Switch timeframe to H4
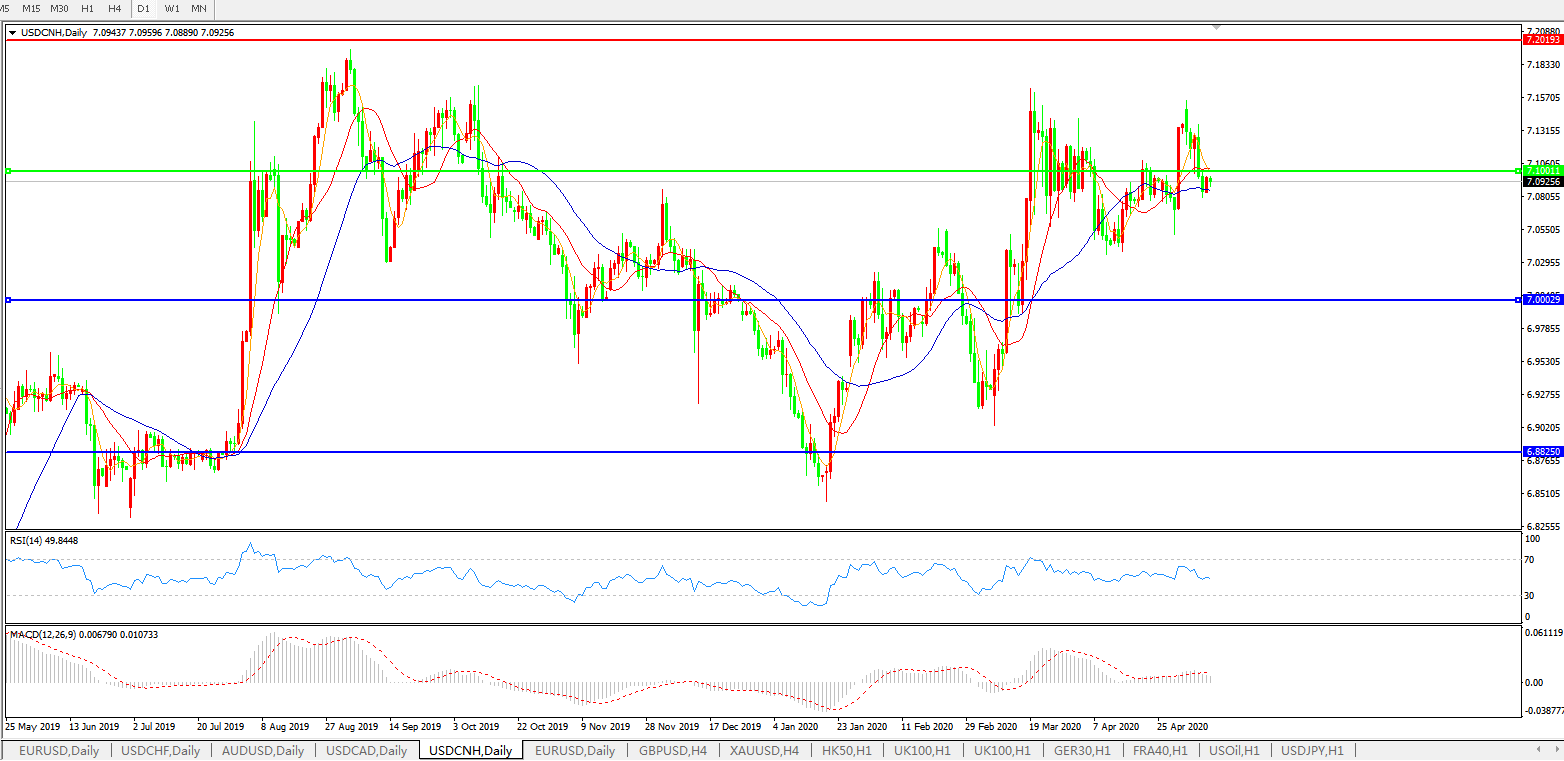1564x761 pixels. point(115,8)
